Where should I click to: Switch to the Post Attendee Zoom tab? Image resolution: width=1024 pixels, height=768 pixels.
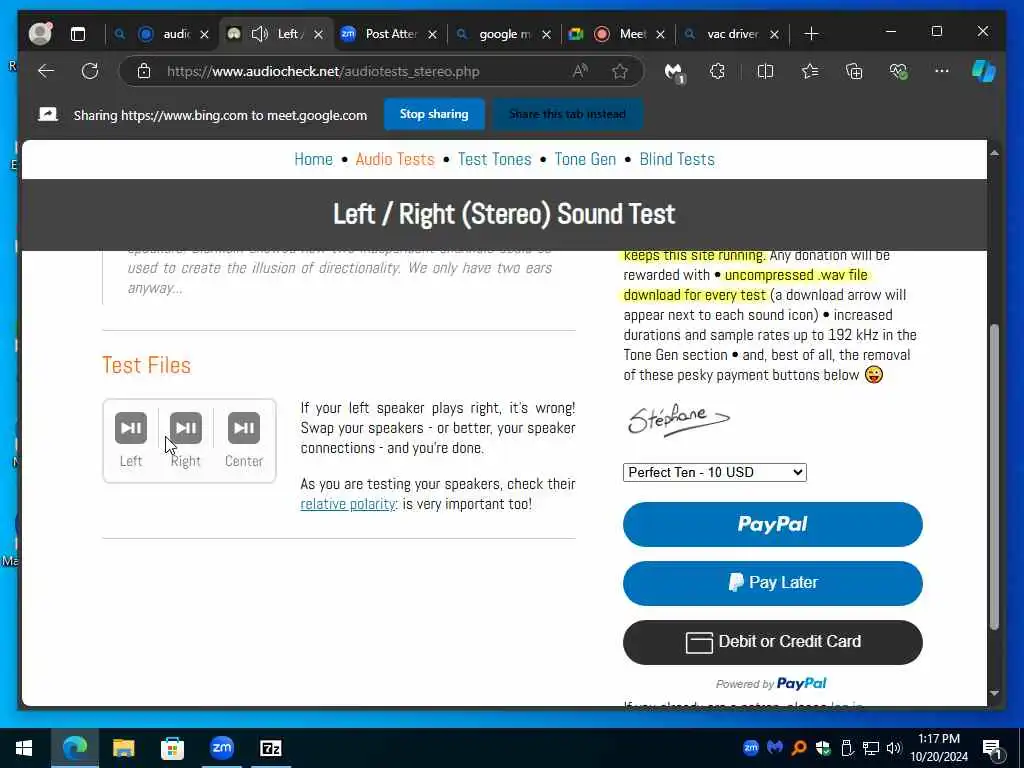[x=390, y=34]
